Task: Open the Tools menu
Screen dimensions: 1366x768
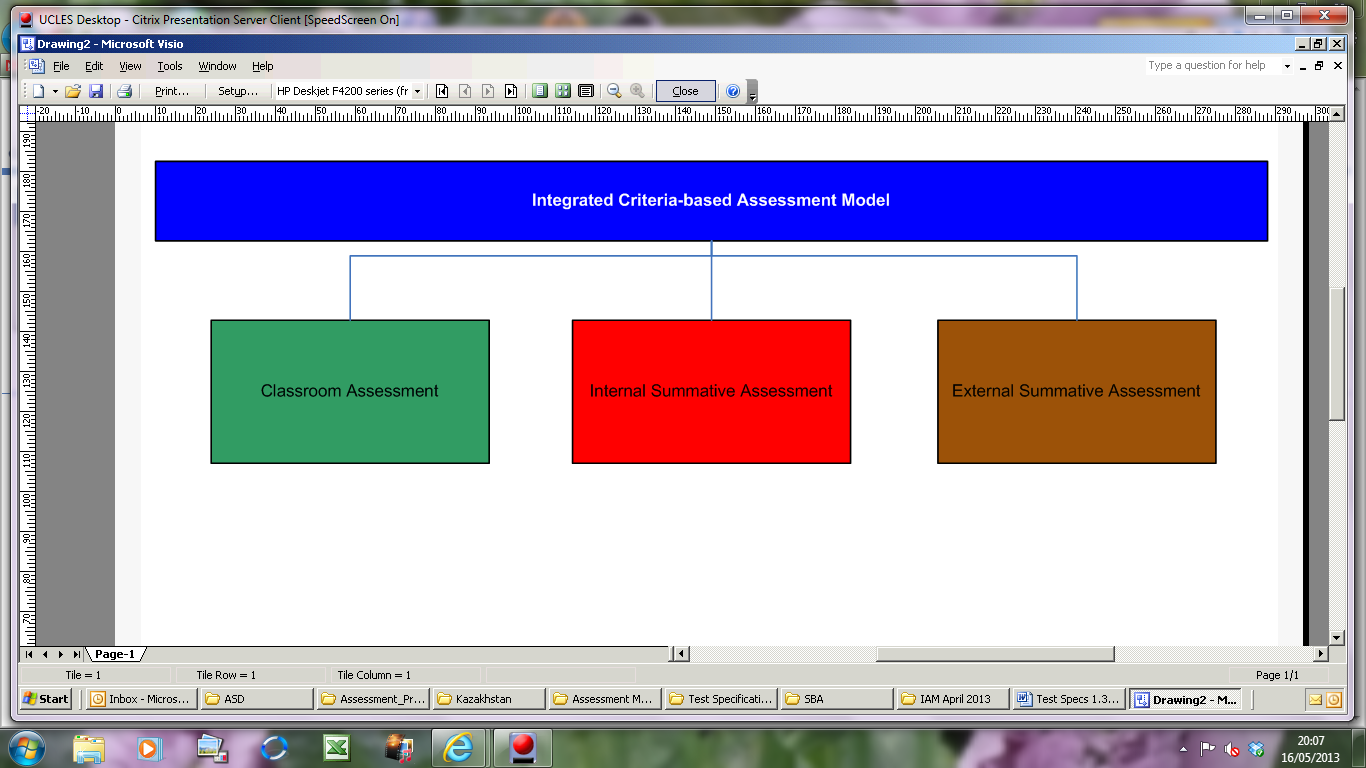Action: [170, 66]
